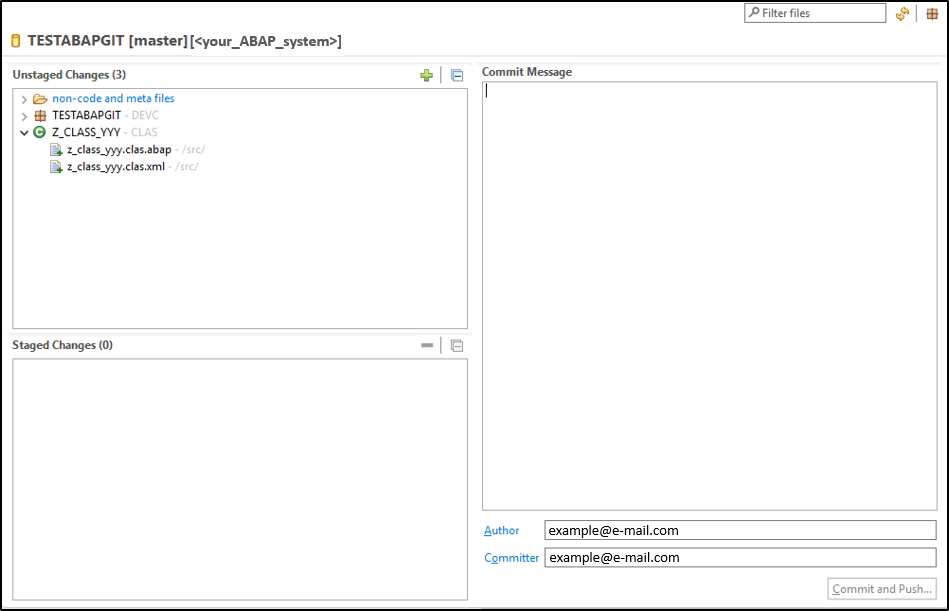Collapse the Z_CLASS_YYY tree node
Image resolution: width=949 pixels, height=611 pixels.
(24, 132)
